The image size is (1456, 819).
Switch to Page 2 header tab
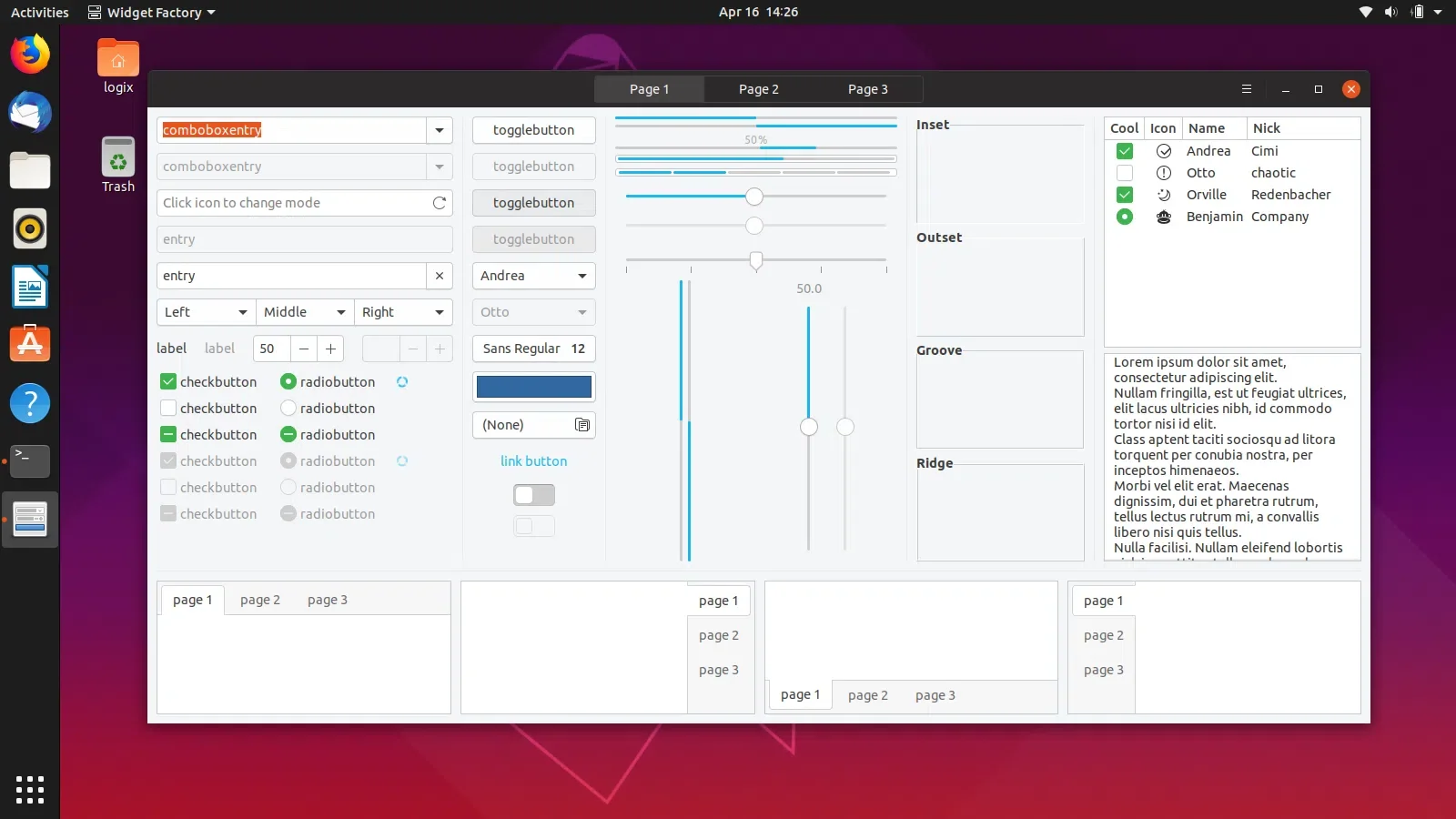click(x=758, y=89)
